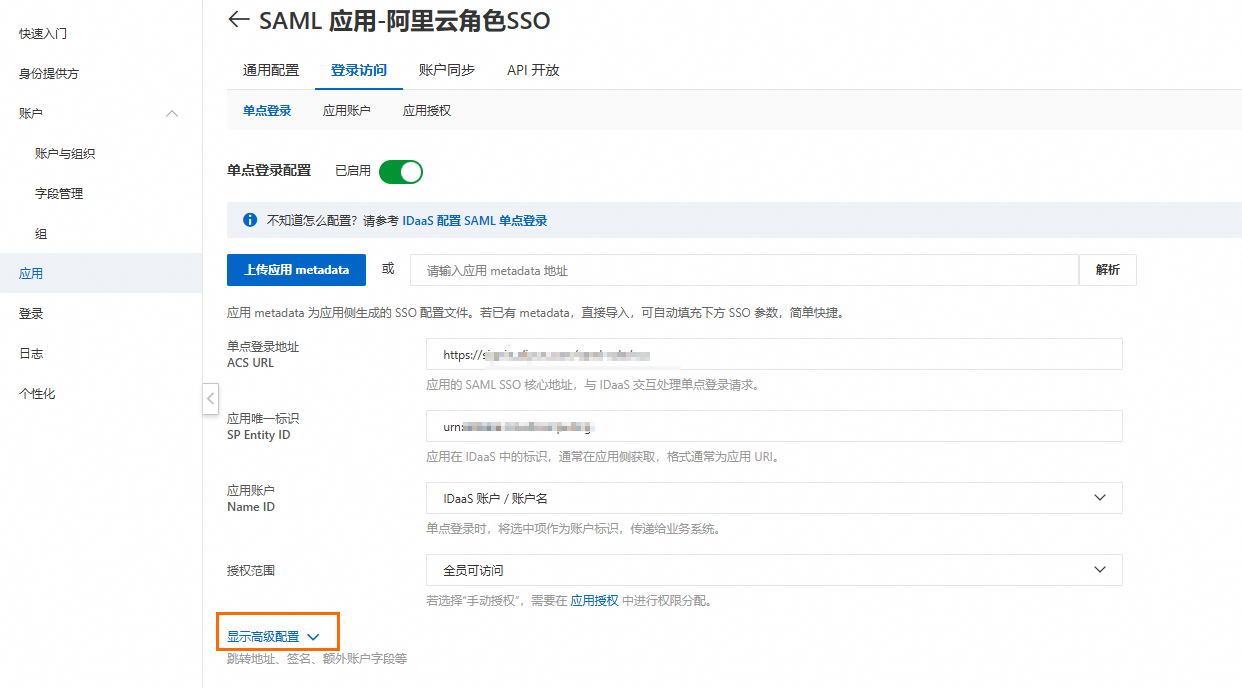Screen dimensions: 1242x688
Task: Select 应用 in the sidebar
Action: point(101,273)
